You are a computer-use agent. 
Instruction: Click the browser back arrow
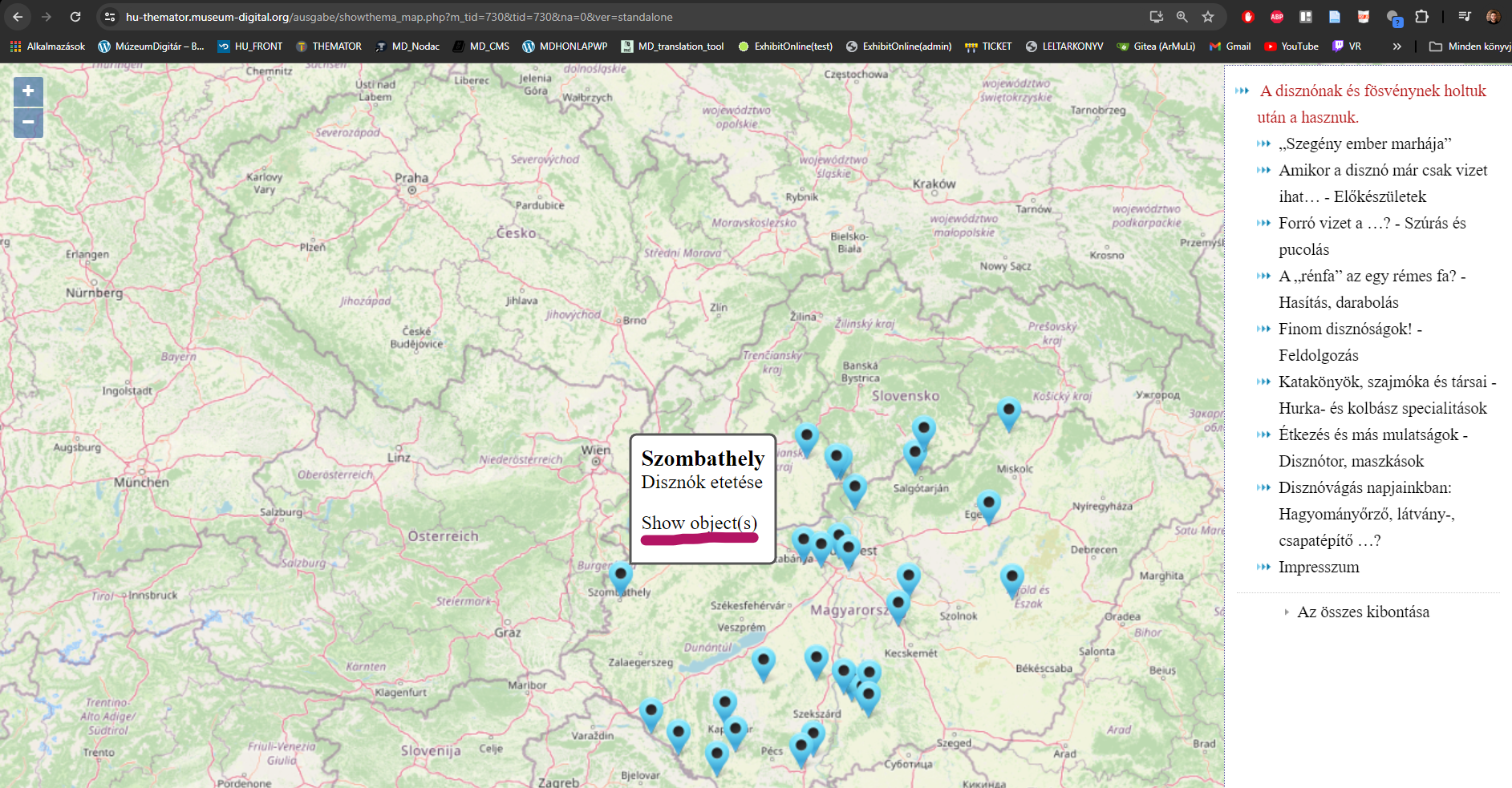18,17
